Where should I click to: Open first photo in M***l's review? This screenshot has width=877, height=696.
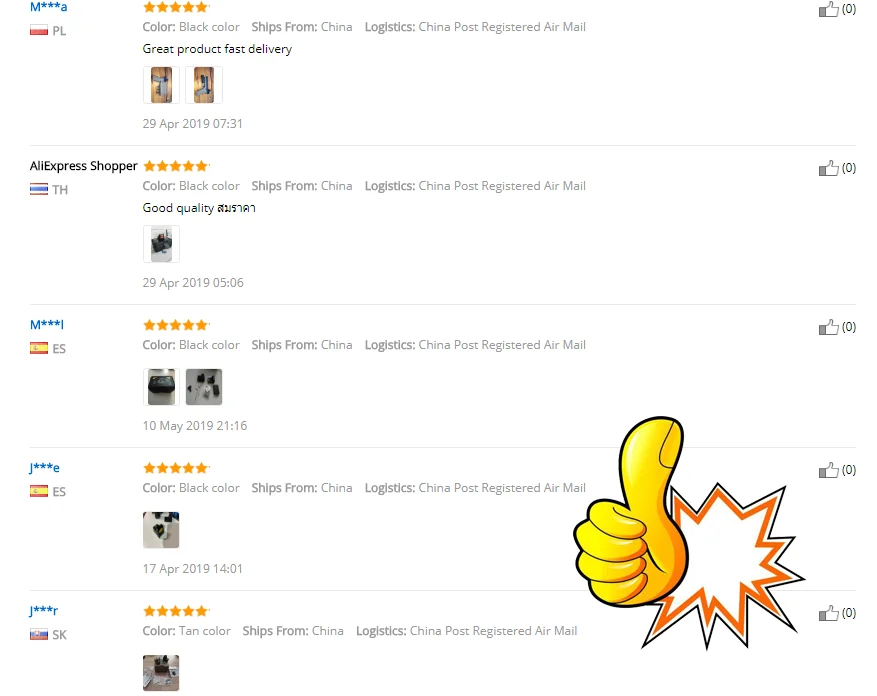[x=161, y=387]
